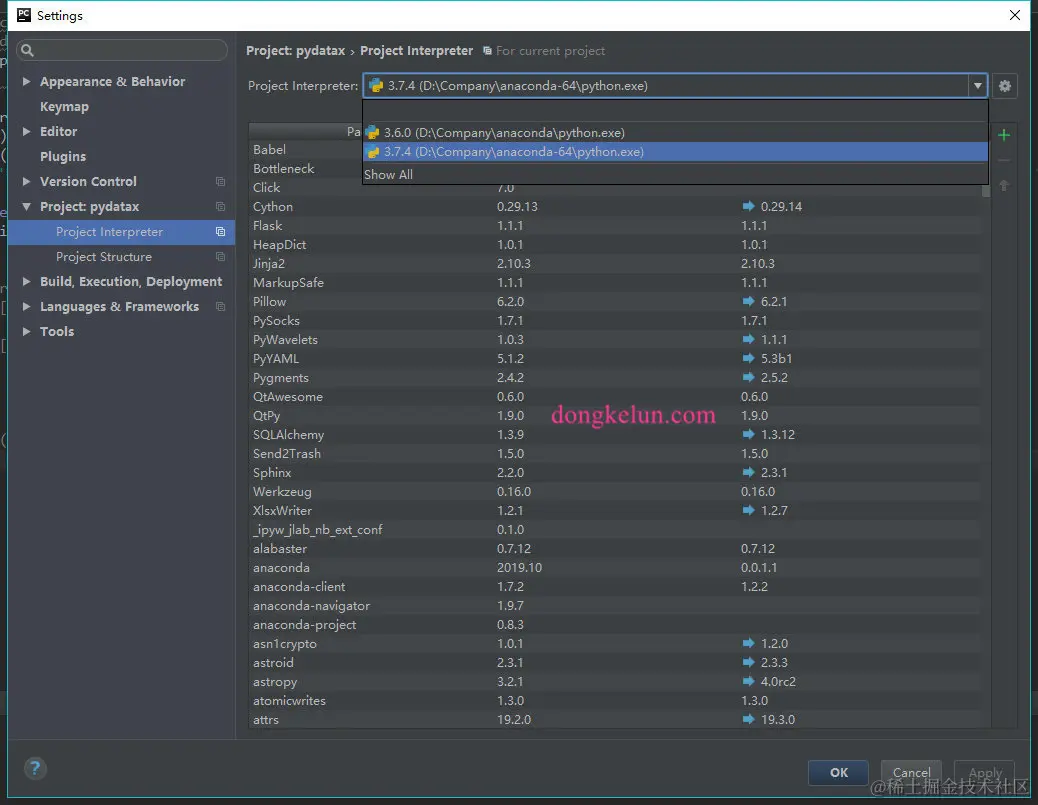Viewport: 1038px width, 805px height.
Task: Select the PySocks package row
Action: (616, 320)
